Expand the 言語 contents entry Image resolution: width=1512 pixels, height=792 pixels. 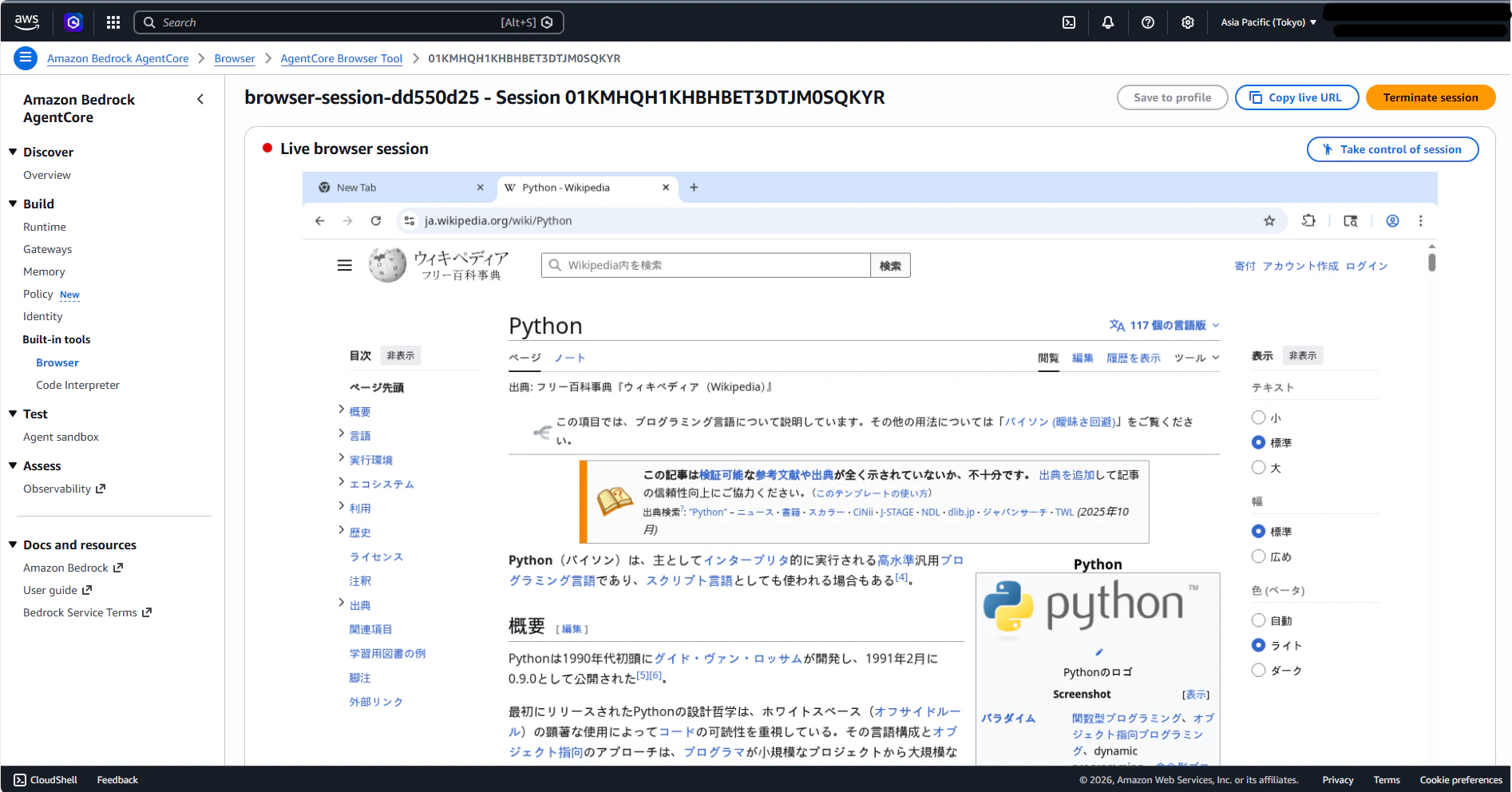pos(341,434)
